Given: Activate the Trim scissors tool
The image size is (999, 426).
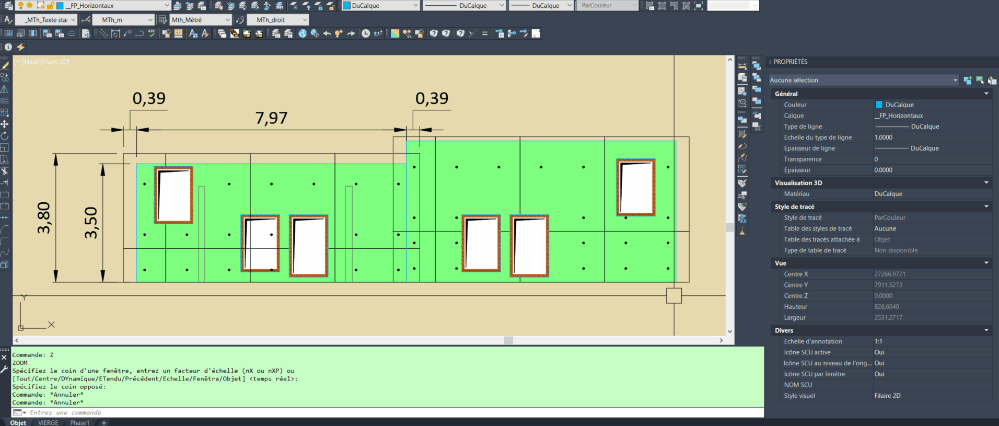Looking at the screenshot, I should click(x=5, y=171).
